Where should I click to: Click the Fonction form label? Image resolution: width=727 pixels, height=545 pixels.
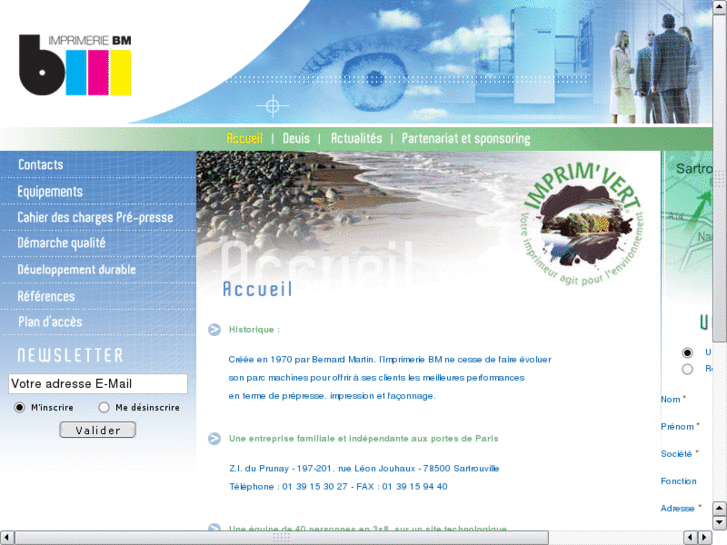tap(679, 481)
